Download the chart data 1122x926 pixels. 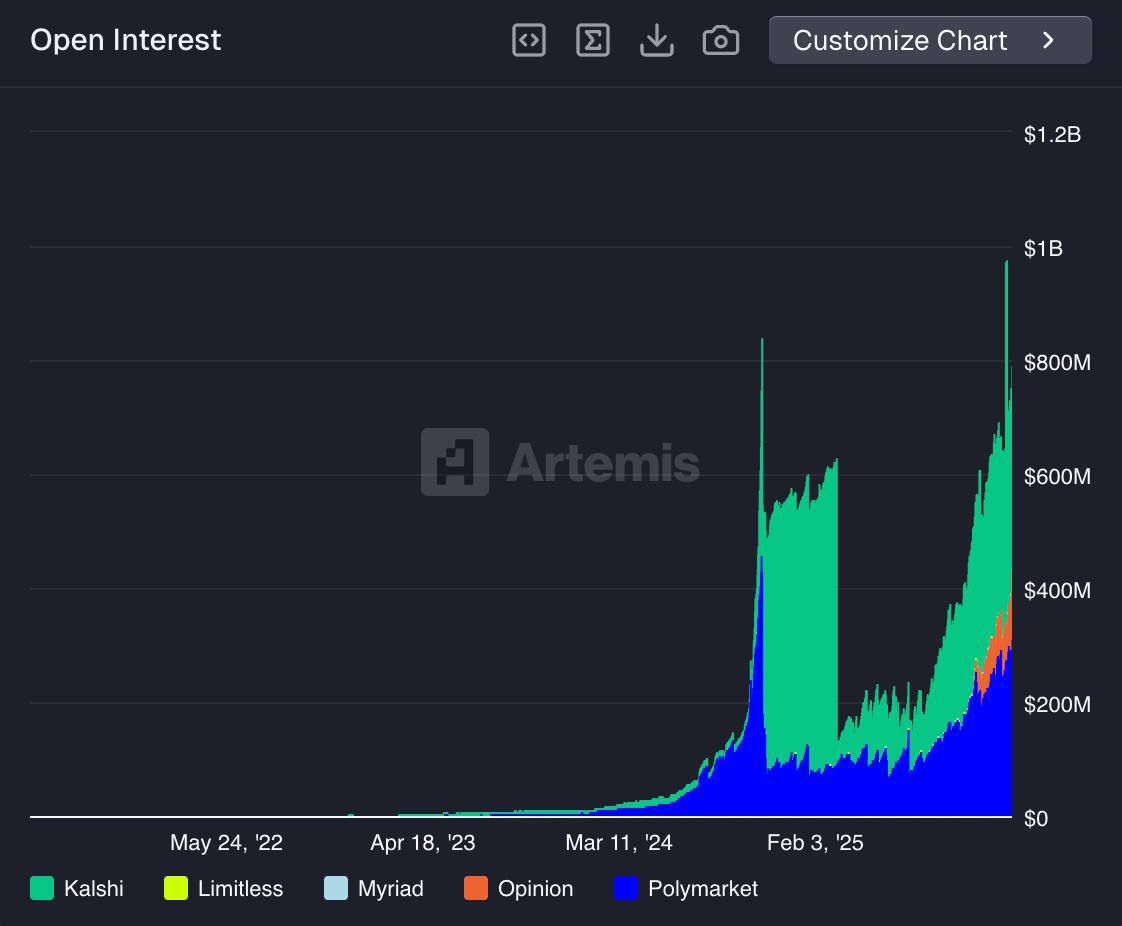click(656, 40)
